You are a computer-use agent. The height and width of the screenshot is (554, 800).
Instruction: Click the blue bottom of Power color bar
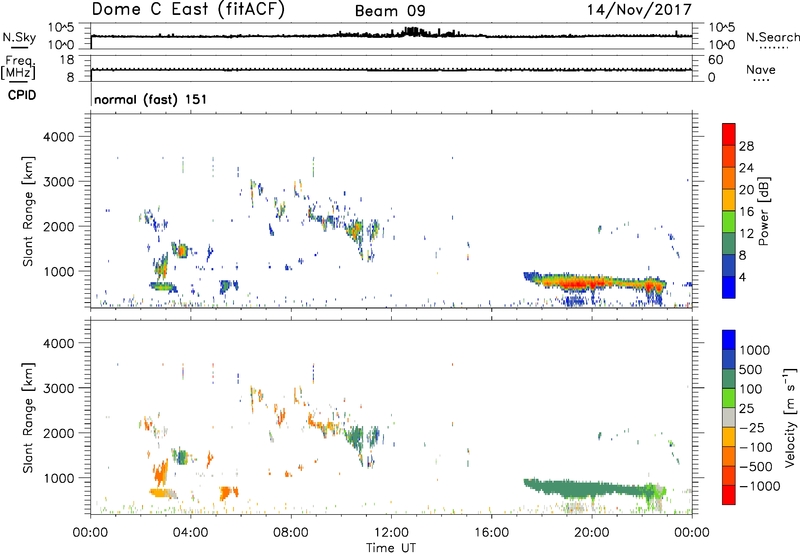coord(729,287)
